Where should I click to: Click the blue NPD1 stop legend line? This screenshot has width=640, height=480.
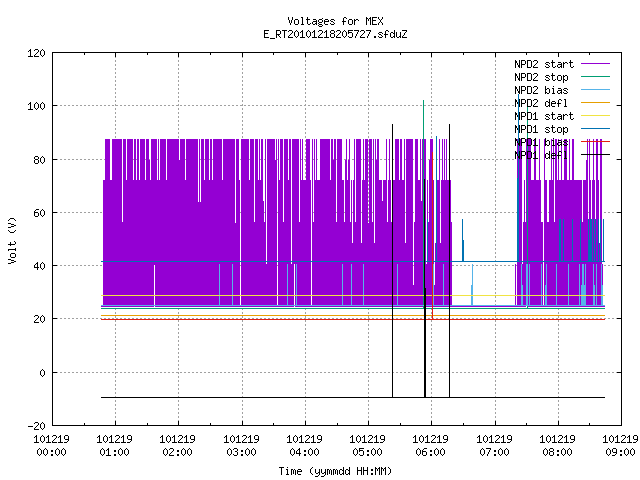(595, 129)
